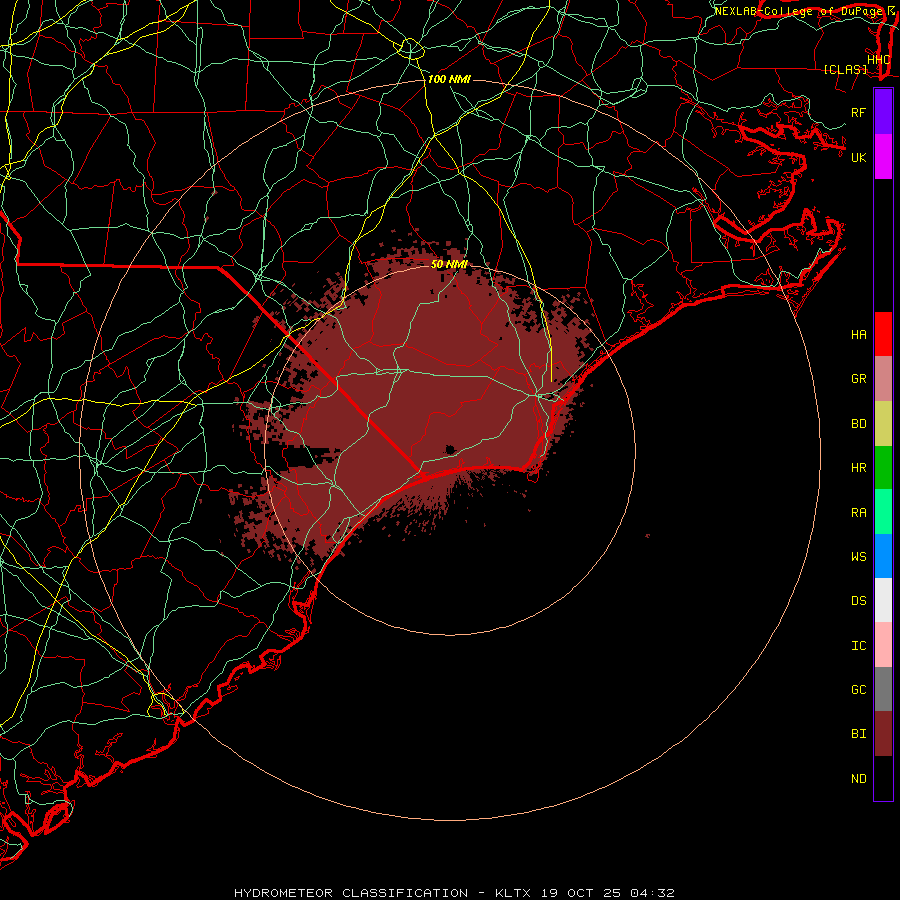The width and height of the screenshot is (900, 900).
Task: Click the HR green legend swatch
Action: pyautogui.click(x=883, y=468)
